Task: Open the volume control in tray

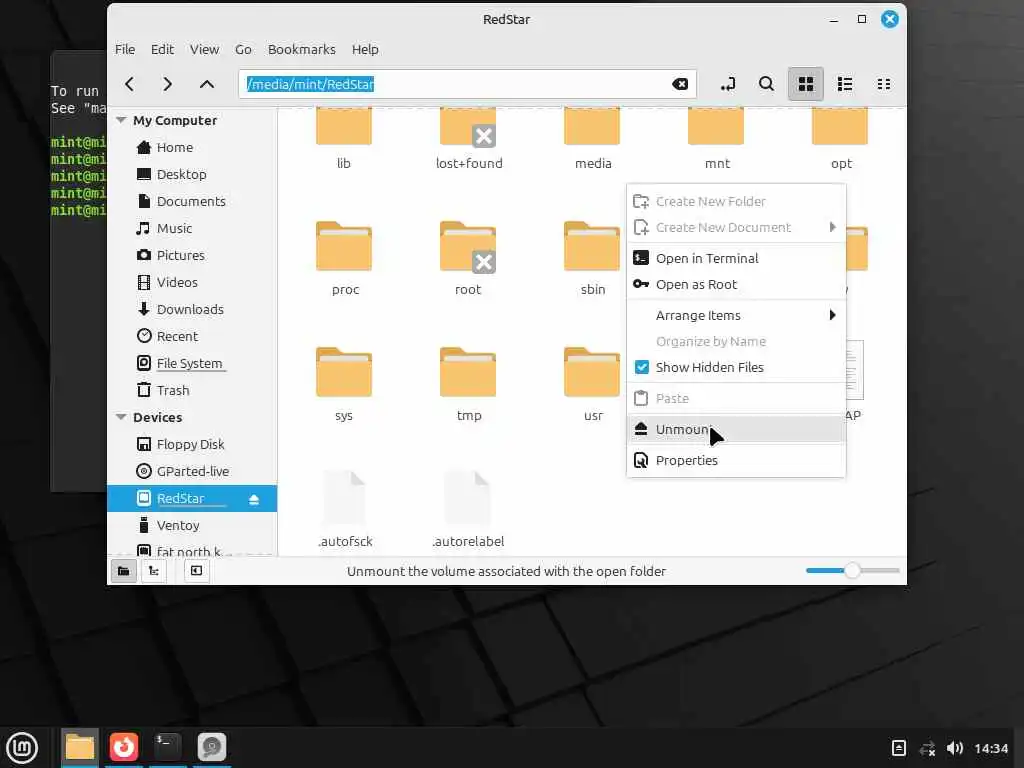Action: click(955, 748)
